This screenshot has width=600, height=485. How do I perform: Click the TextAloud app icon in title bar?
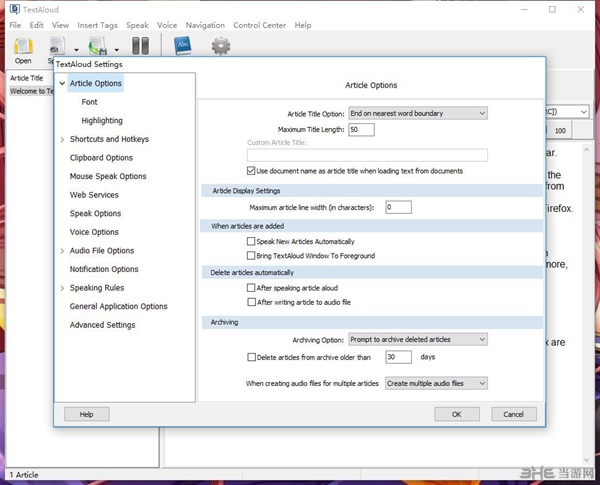pyautogui.click(x=14, y=9)
